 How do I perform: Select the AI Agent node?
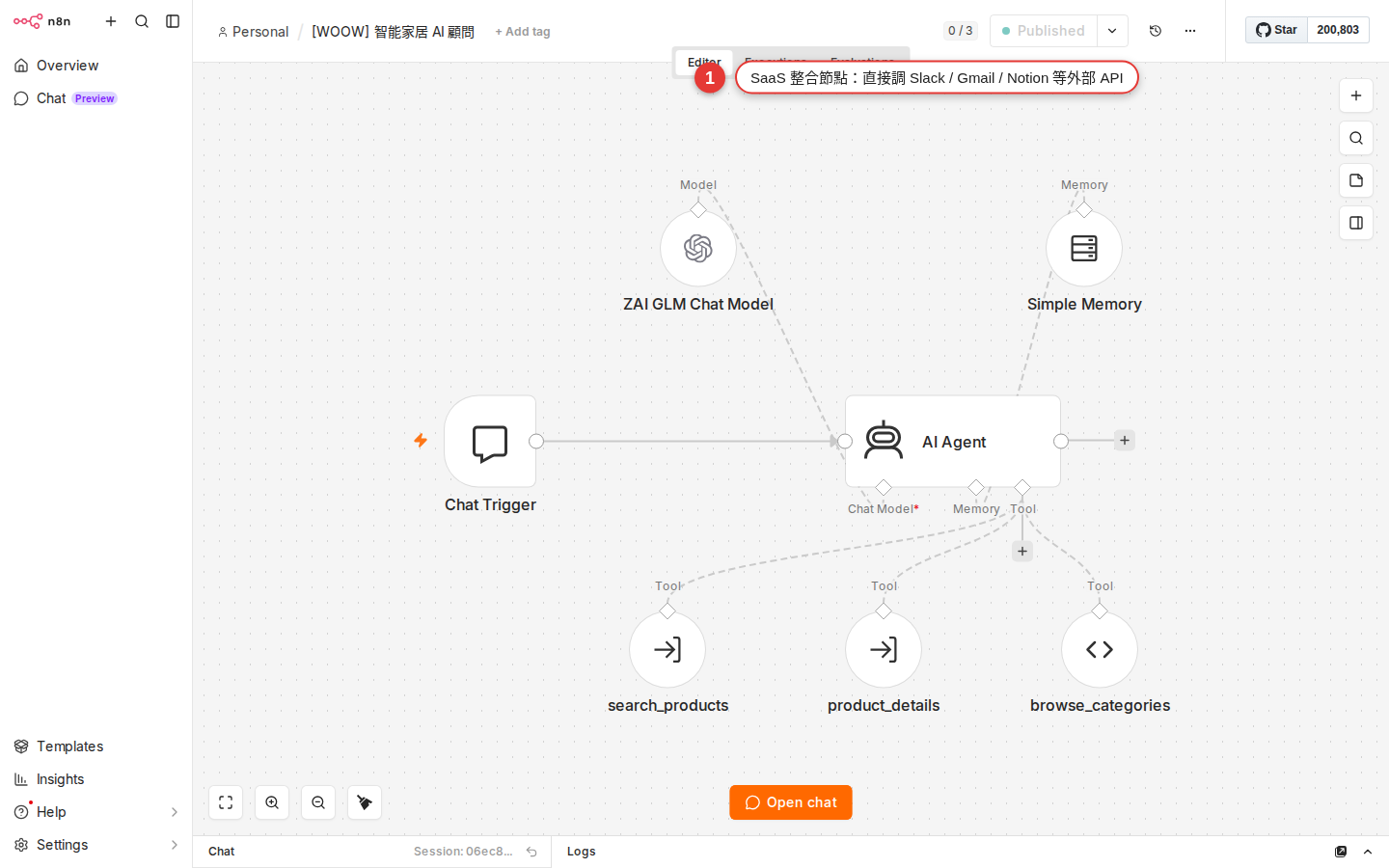[953, 442]
